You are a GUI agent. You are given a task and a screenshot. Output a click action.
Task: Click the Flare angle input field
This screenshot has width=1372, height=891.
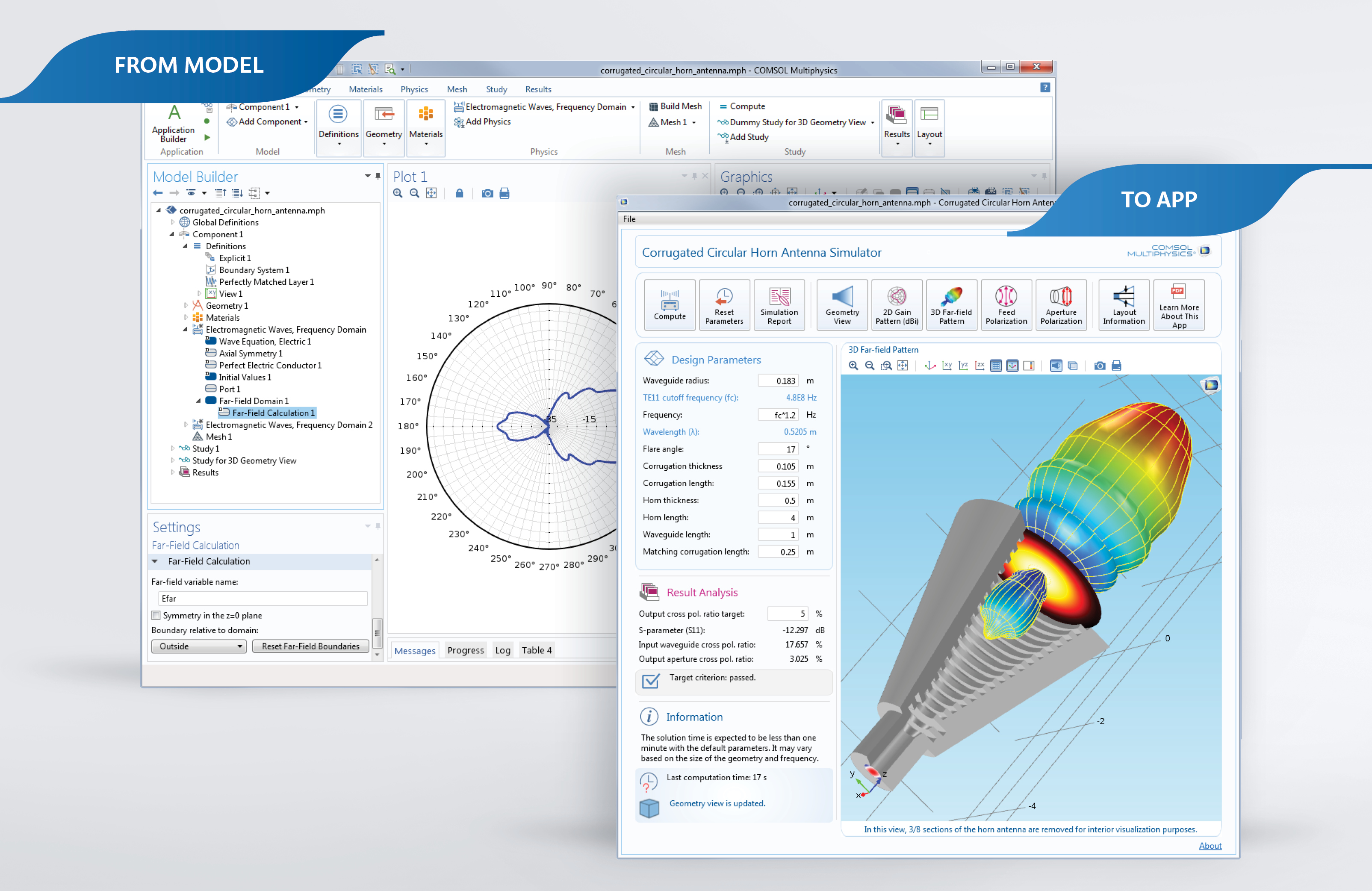click(x=778, y=449)
